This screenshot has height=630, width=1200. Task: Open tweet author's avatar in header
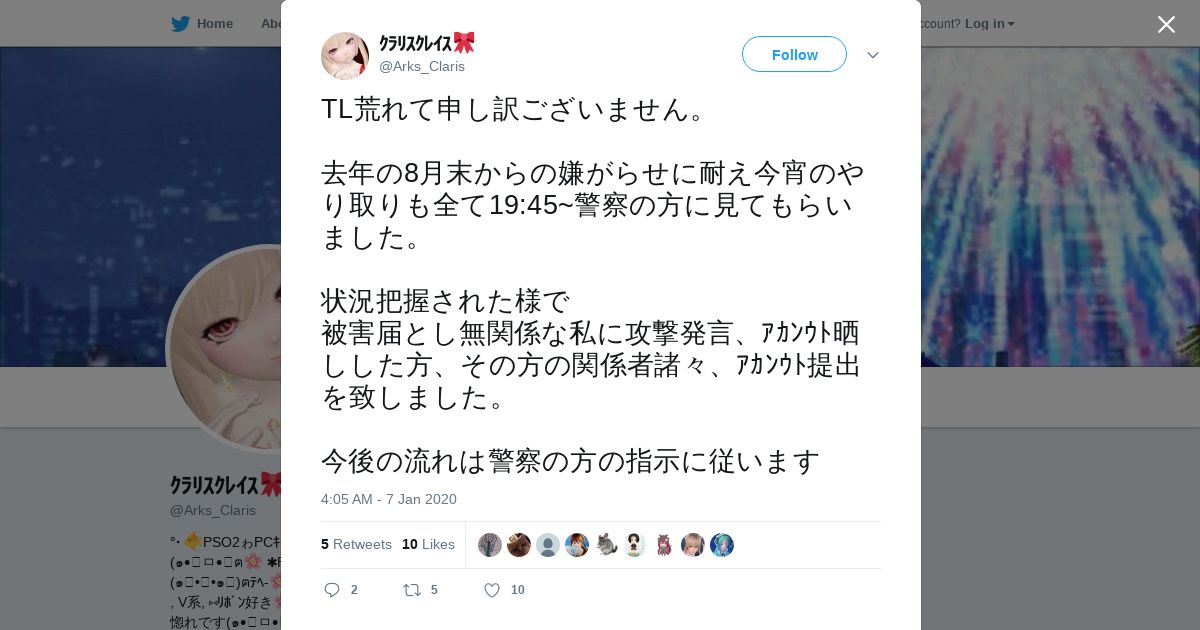(x=345, y=55)
